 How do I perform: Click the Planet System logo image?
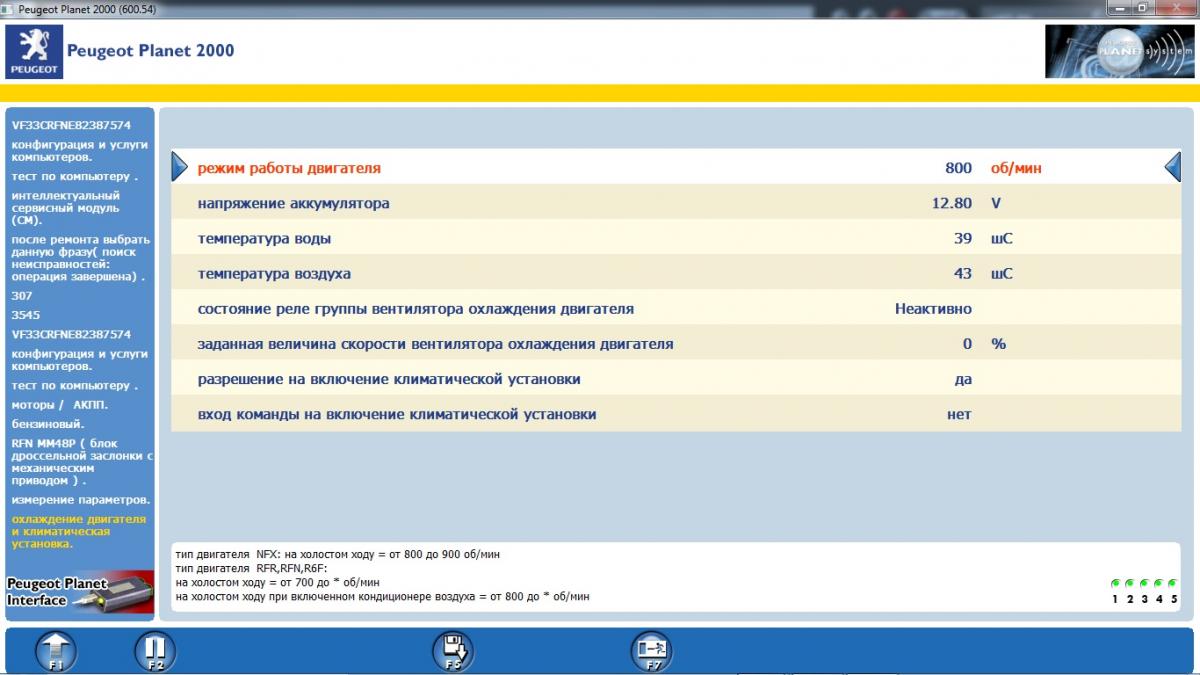point(1119,52)
